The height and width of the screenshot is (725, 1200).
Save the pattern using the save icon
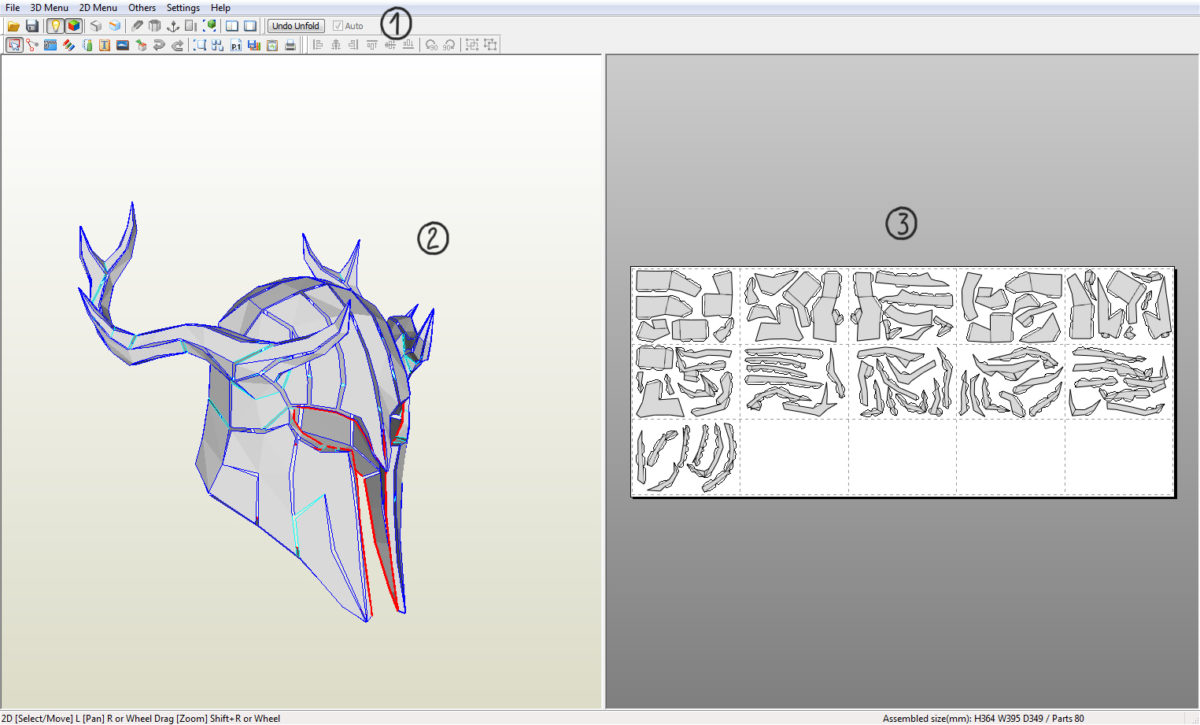pyautogui.click(x=31, y=25)
